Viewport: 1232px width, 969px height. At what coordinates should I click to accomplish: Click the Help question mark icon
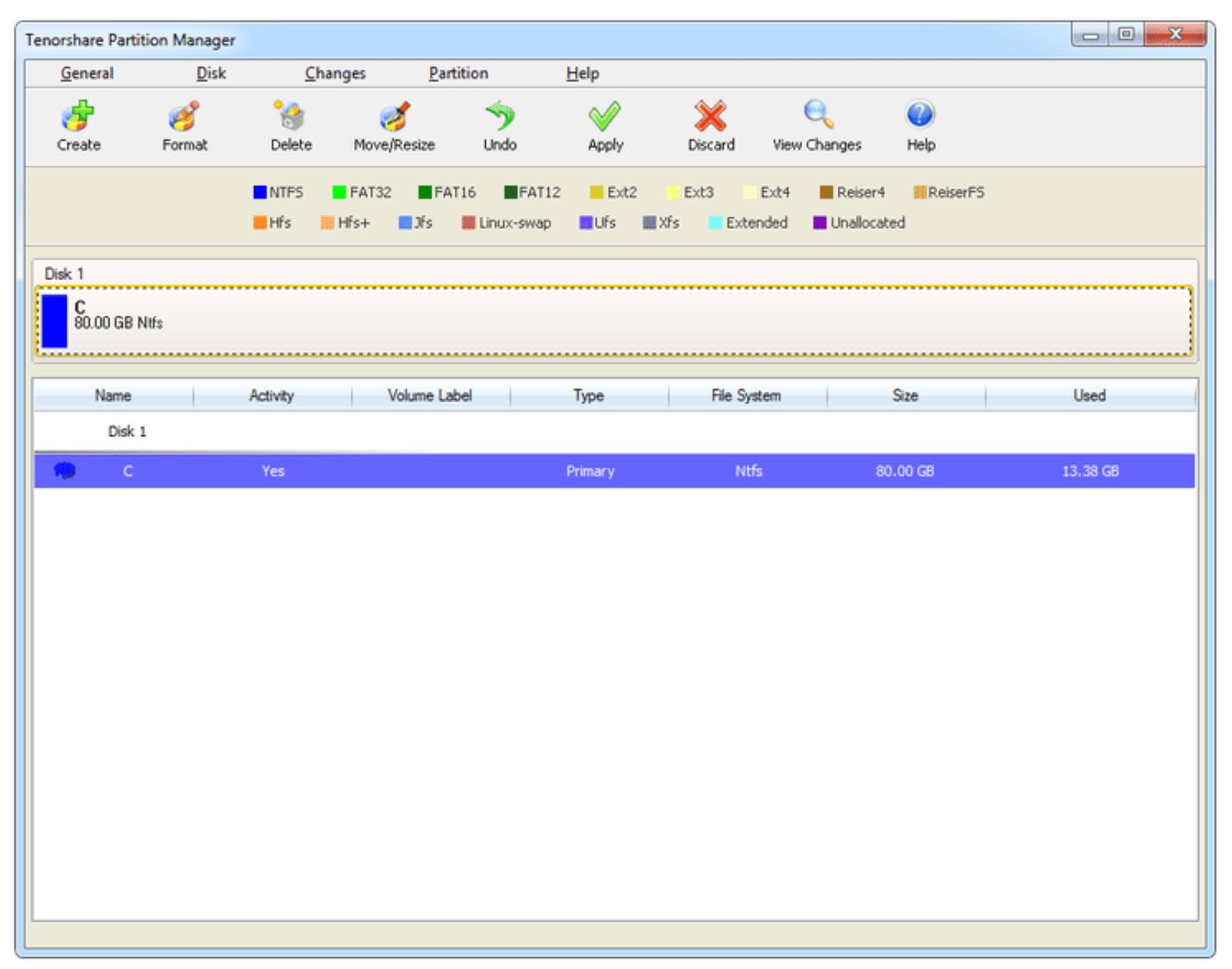click(x=920, y=115)
